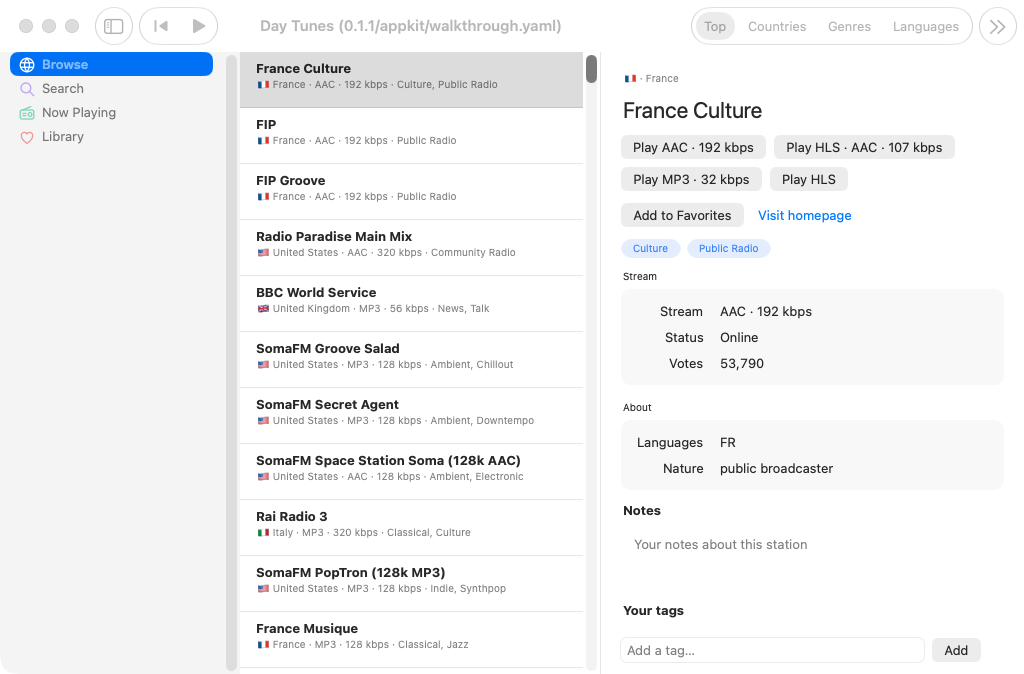Click Play MP3 32 kbps button
Image resolution: width=1024 pixels, height=674 pixels.
pos(691,180)
